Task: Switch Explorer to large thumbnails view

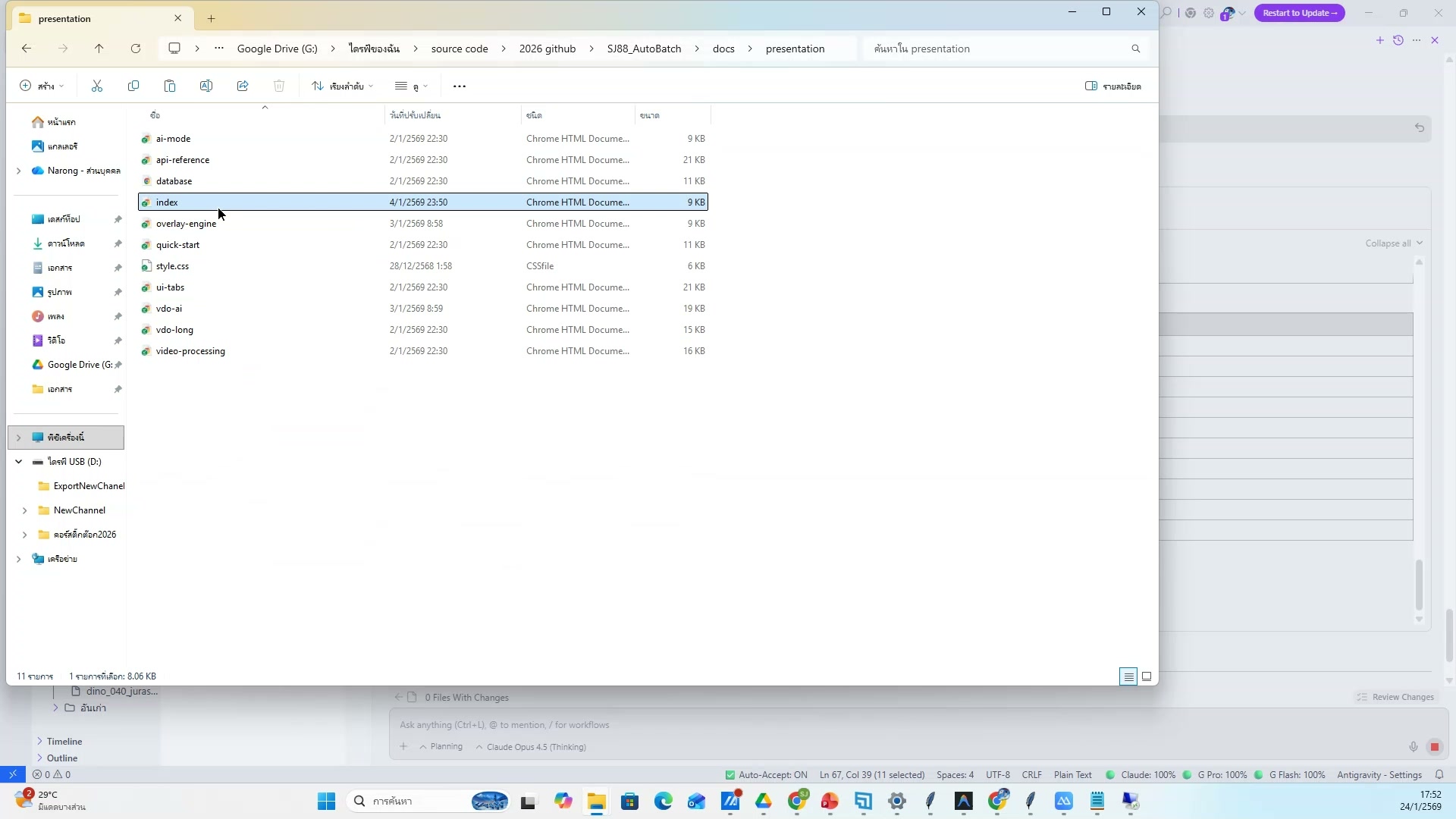Action: pyautogui.click(x=1147, y=676)
